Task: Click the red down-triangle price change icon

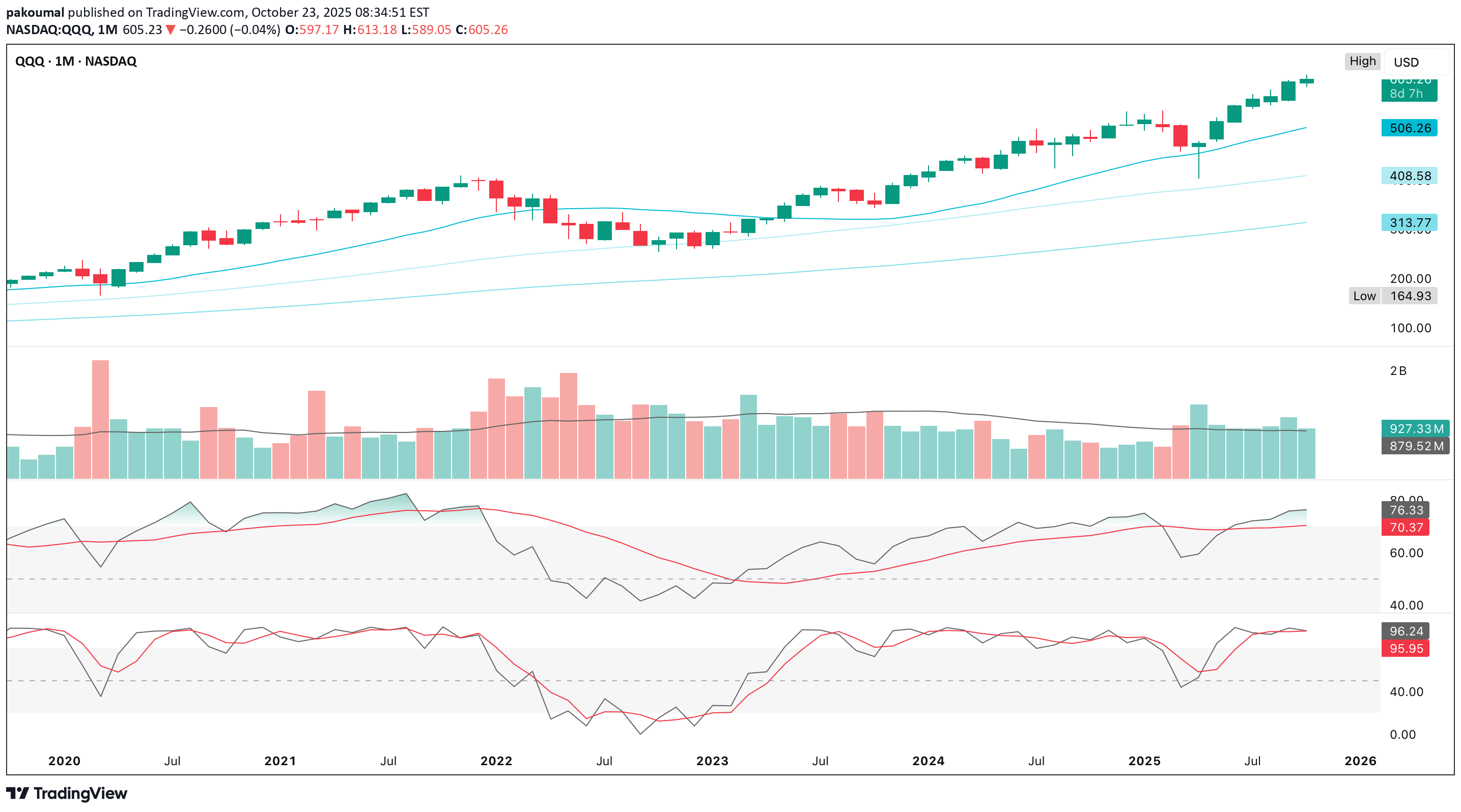Action: 170,30
